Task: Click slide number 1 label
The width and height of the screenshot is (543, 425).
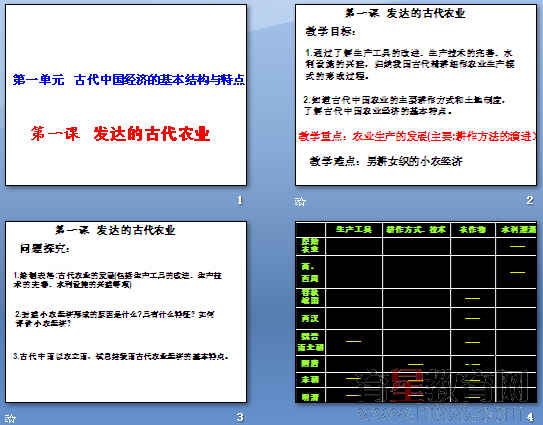Action: point(240,200)
